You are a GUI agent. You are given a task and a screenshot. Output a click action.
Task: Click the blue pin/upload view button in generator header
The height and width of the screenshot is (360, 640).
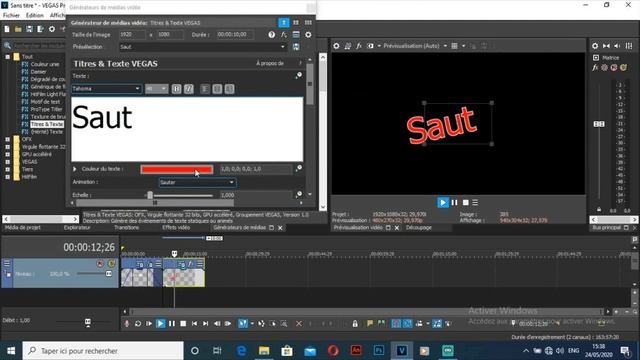click(284, 22)
